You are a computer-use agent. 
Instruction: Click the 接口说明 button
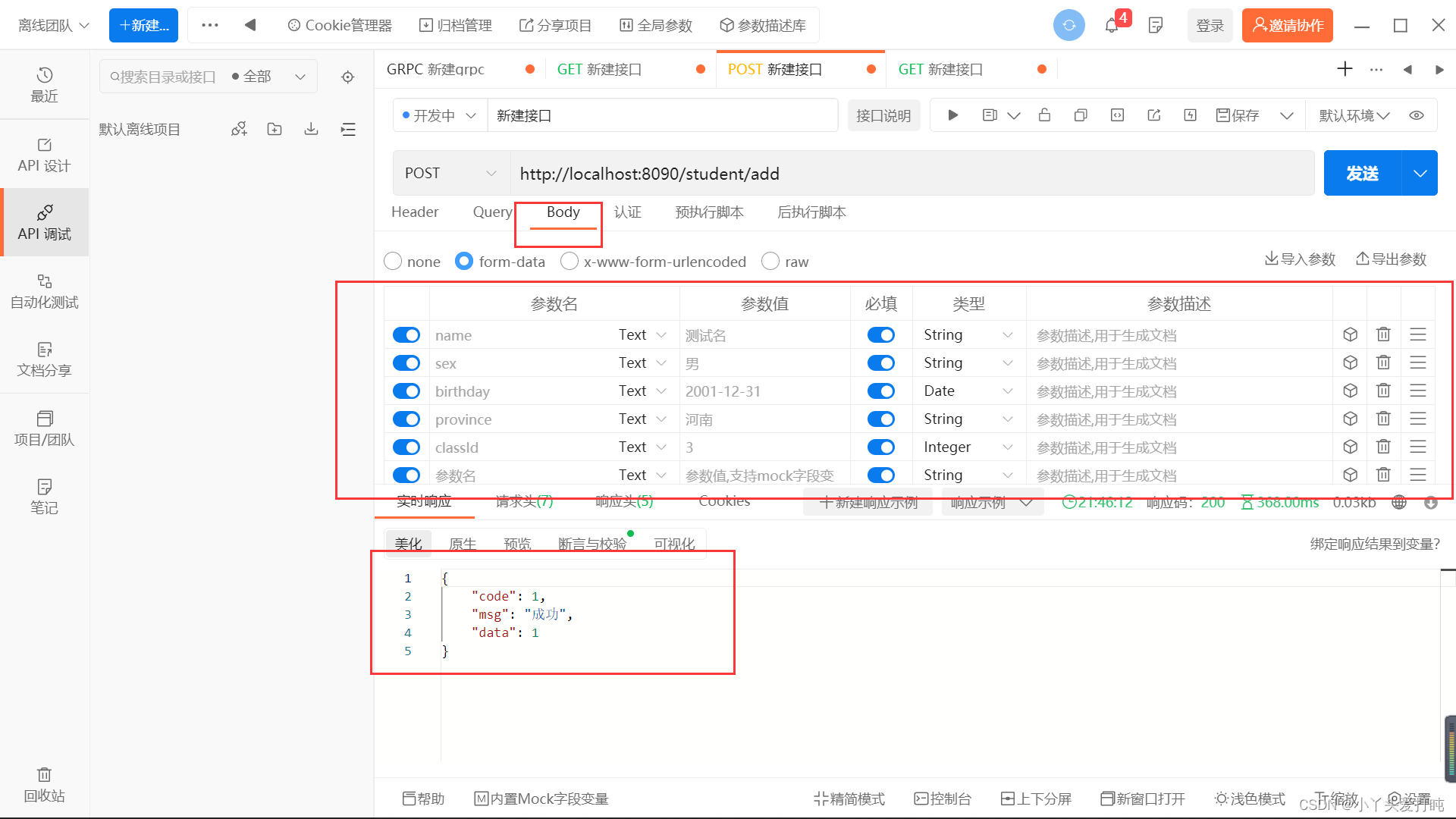click(883, 115)
